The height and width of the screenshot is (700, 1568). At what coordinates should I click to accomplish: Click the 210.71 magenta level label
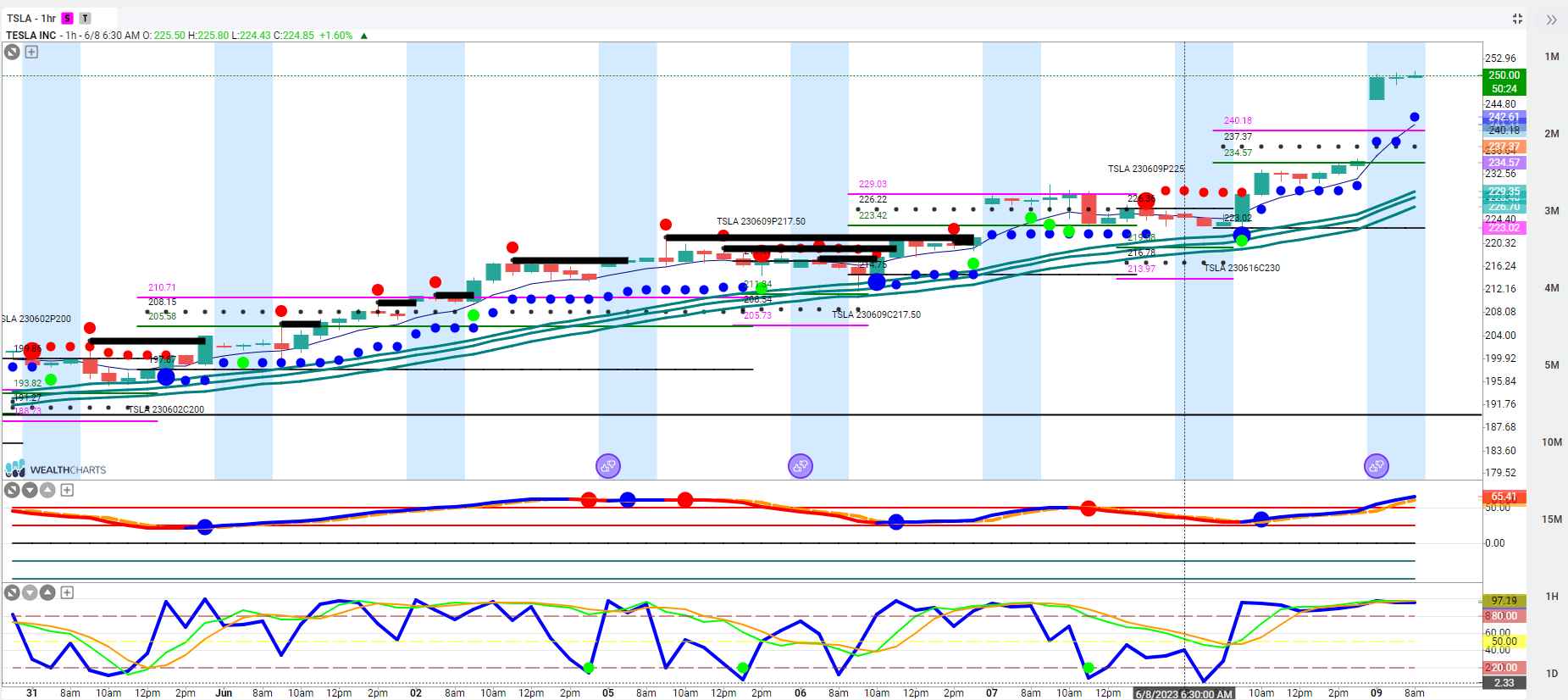coord(162,288)
